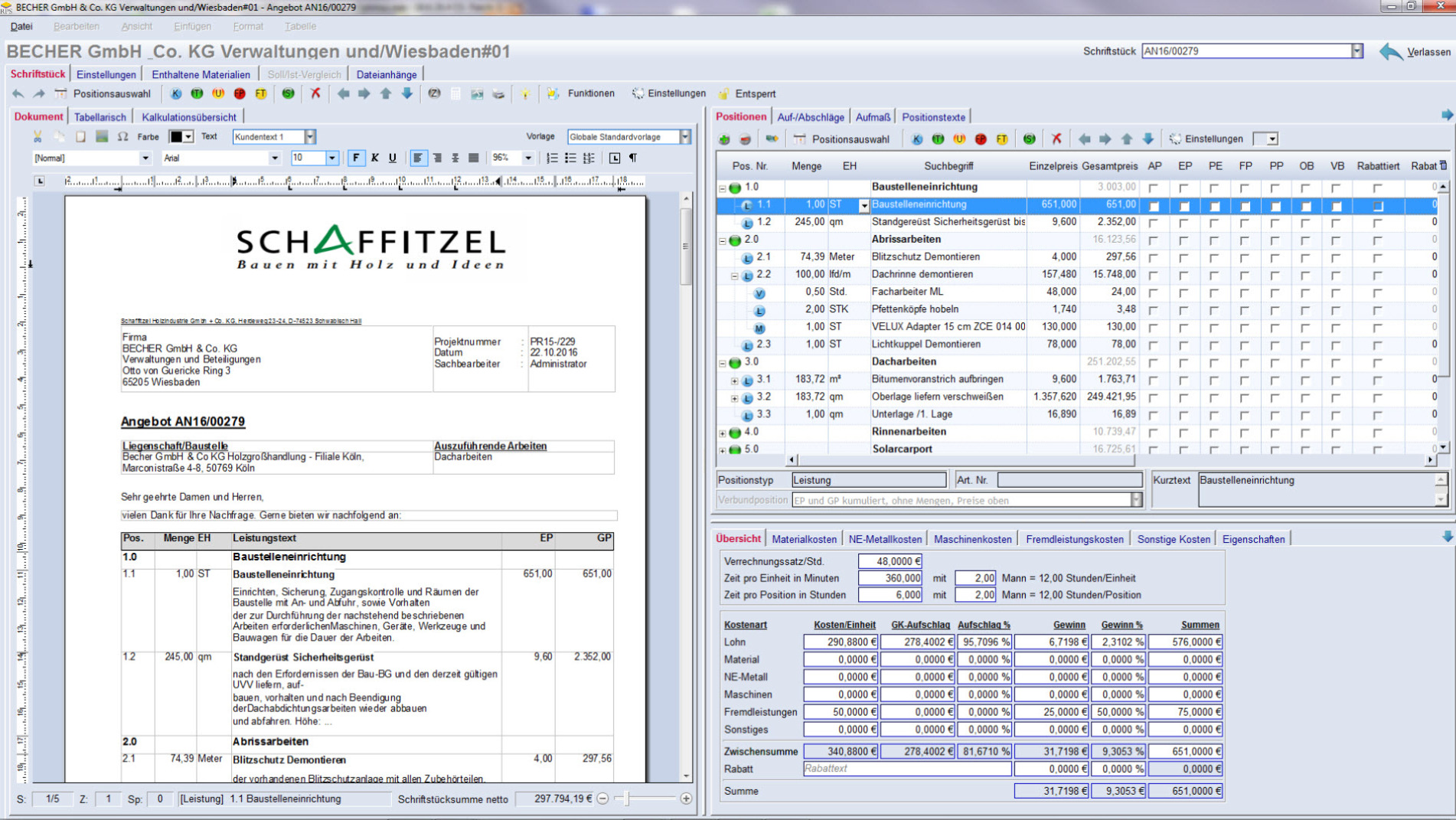
Task: Open Fremdleistungskosten tab
Action: coord(1075,539)
